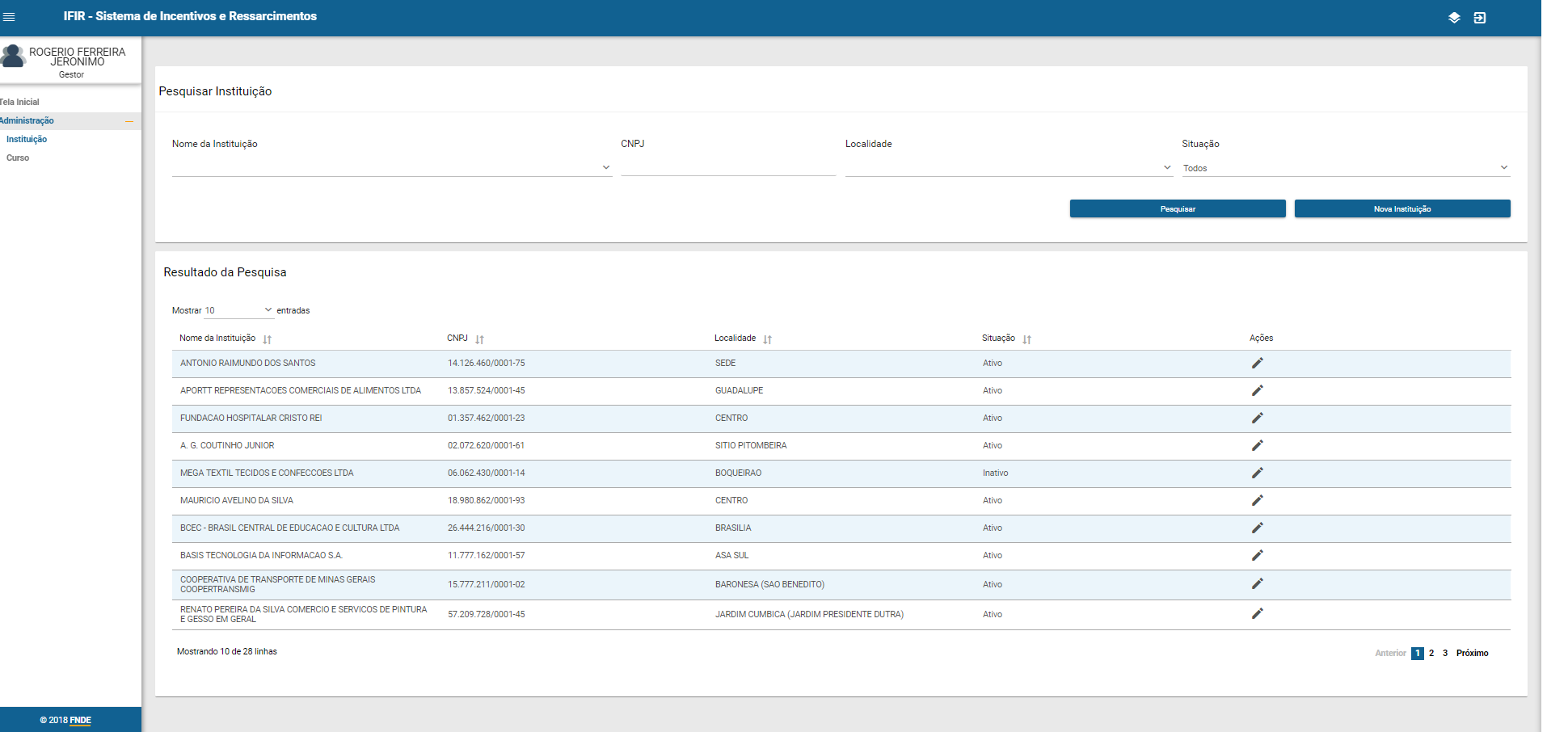Edit FUNDACAO HOSPITALAR CRISTO REI entry
Image resolution: width=1568 pixels, height=732 pixels.
(1257, 419)
